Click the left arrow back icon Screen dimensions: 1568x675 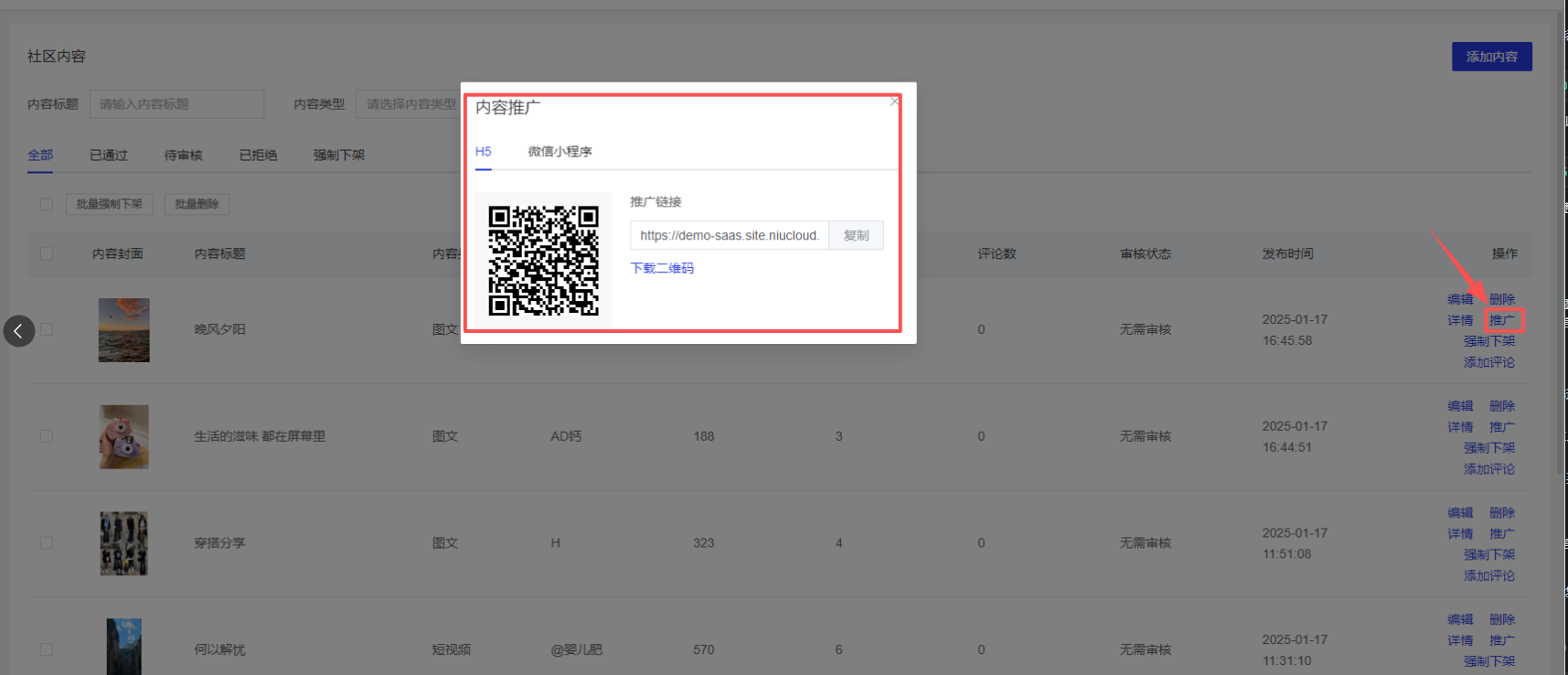(19, 331)
